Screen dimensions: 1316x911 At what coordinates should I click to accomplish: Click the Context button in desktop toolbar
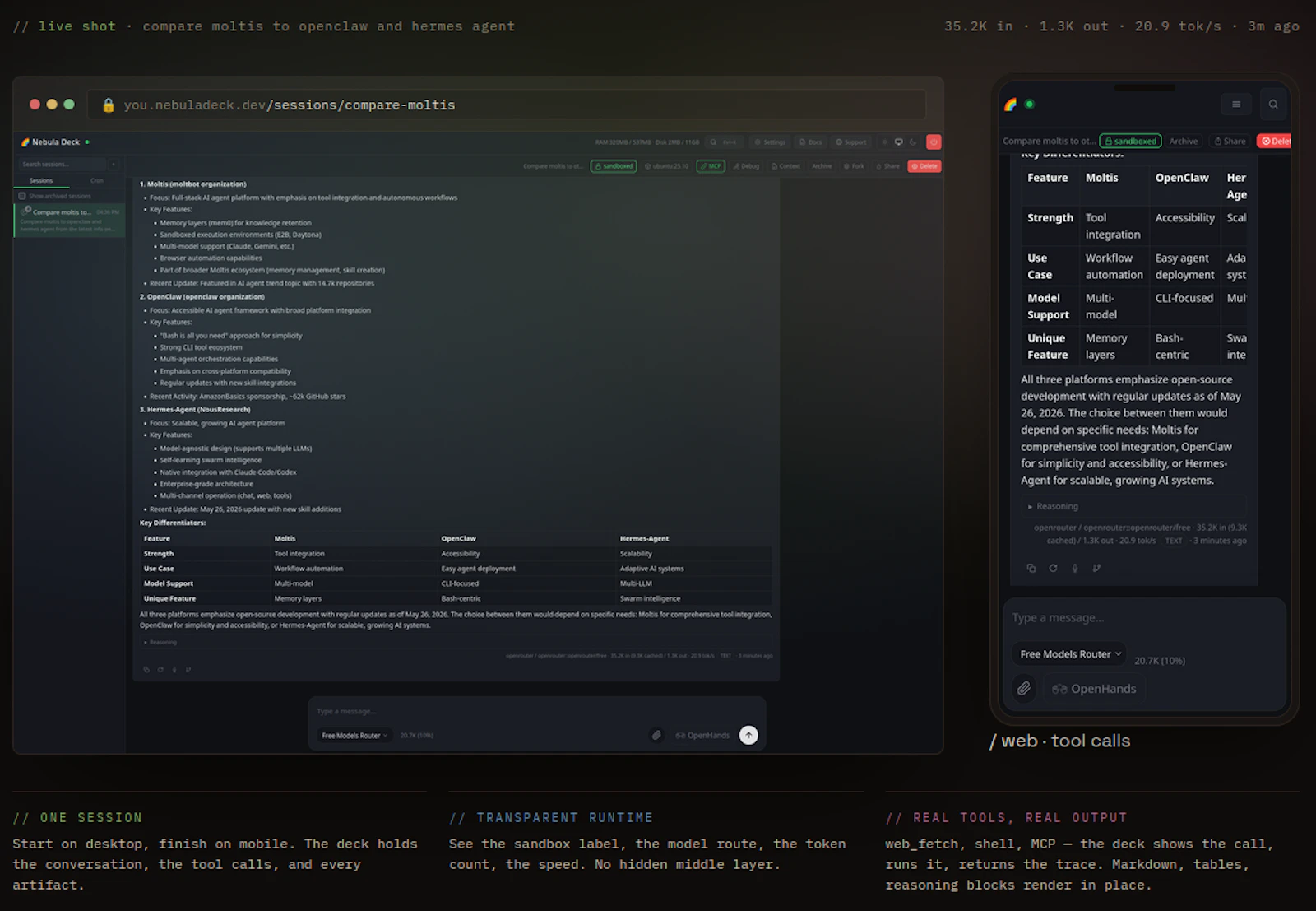[786, 166]
